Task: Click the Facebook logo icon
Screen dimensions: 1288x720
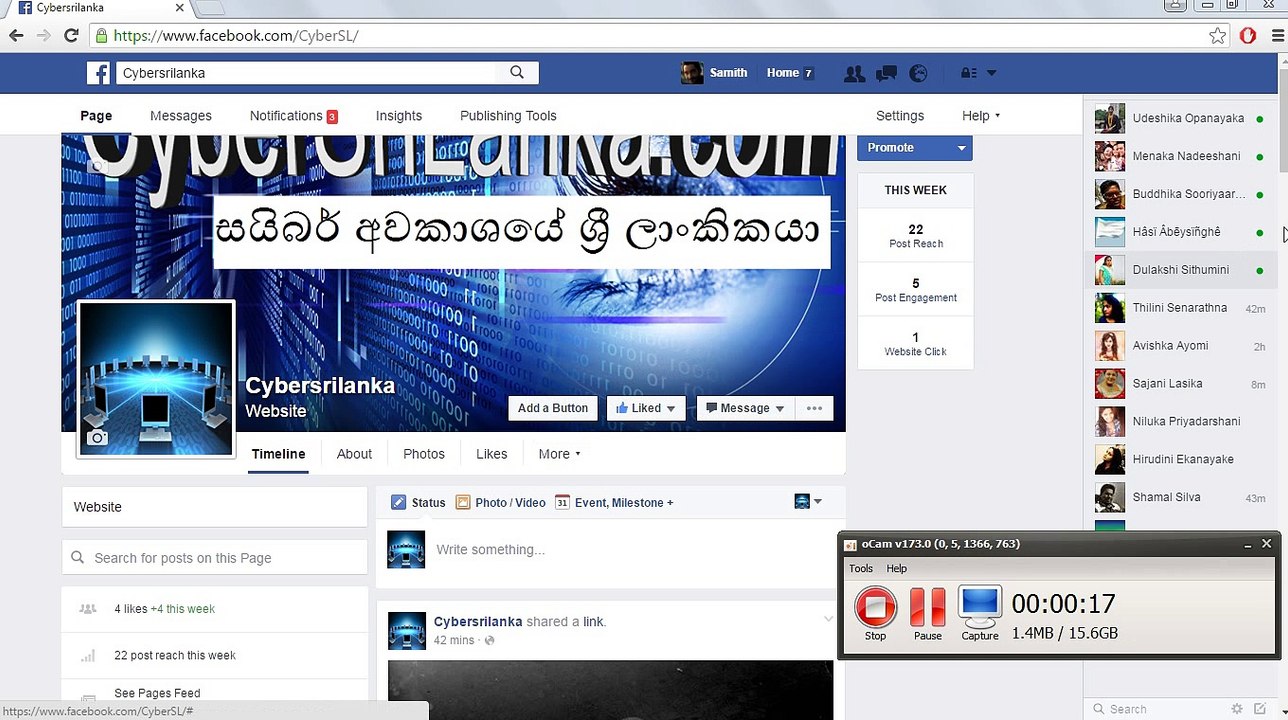Action: (98, 73)
